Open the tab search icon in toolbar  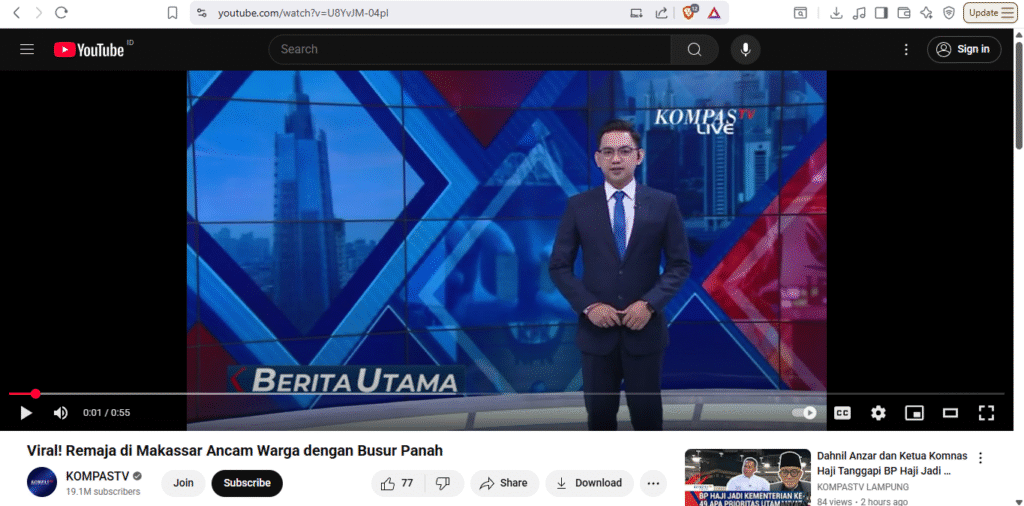[x=800, y=13]
